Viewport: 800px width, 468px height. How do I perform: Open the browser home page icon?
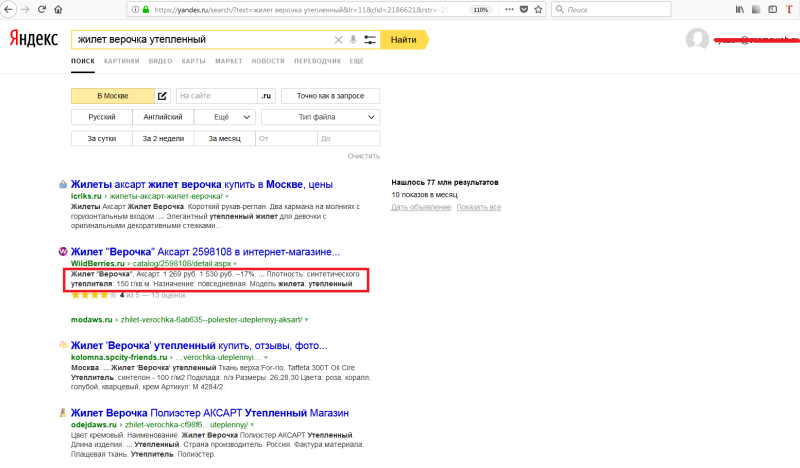click(58, 9)
